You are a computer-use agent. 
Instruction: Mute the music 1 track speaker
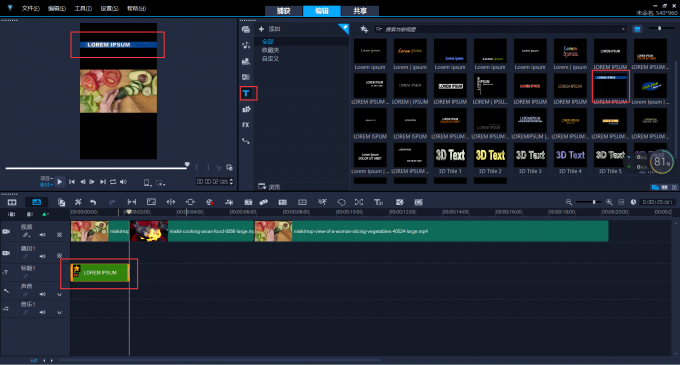42,312
